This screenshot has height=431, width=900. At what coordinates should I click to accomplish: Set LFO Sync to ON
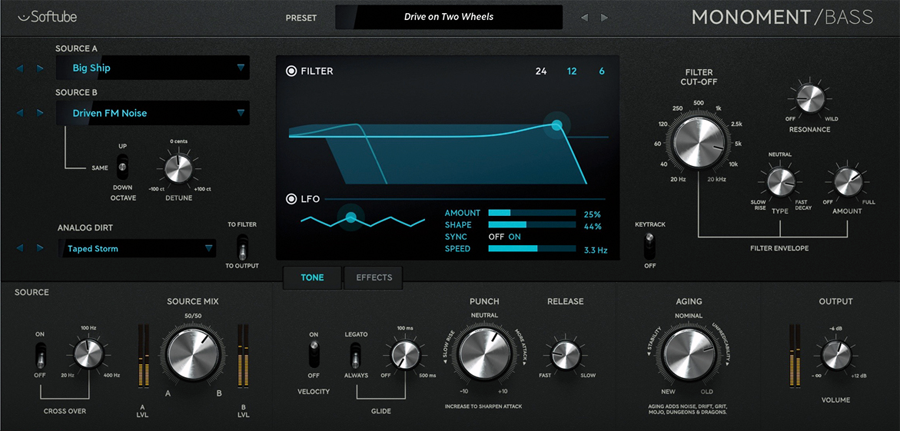pyautogui.click(x=514, y=237)
